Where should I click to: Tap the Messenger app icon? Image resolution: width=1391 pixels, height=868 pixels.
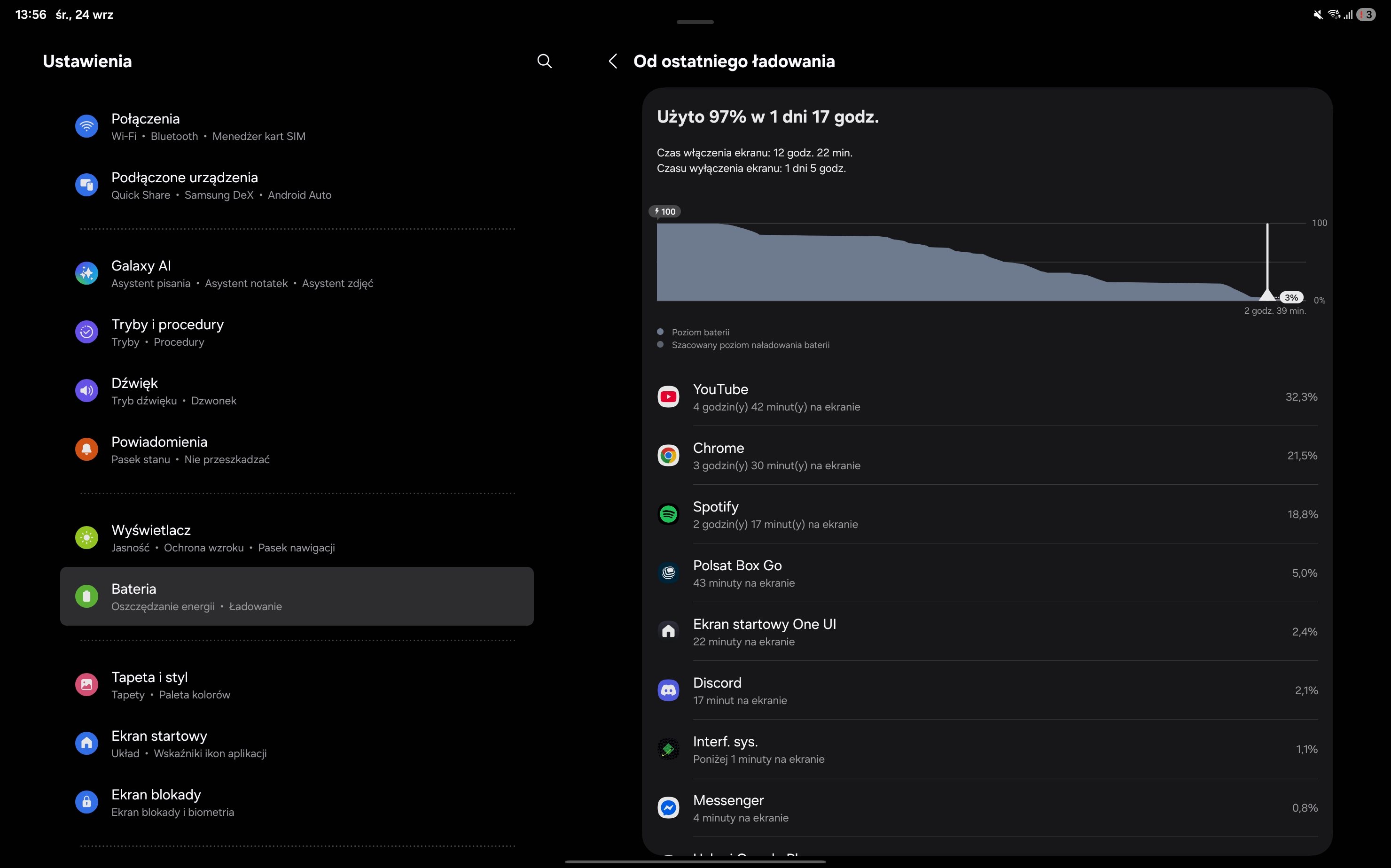tap(668, 808)
